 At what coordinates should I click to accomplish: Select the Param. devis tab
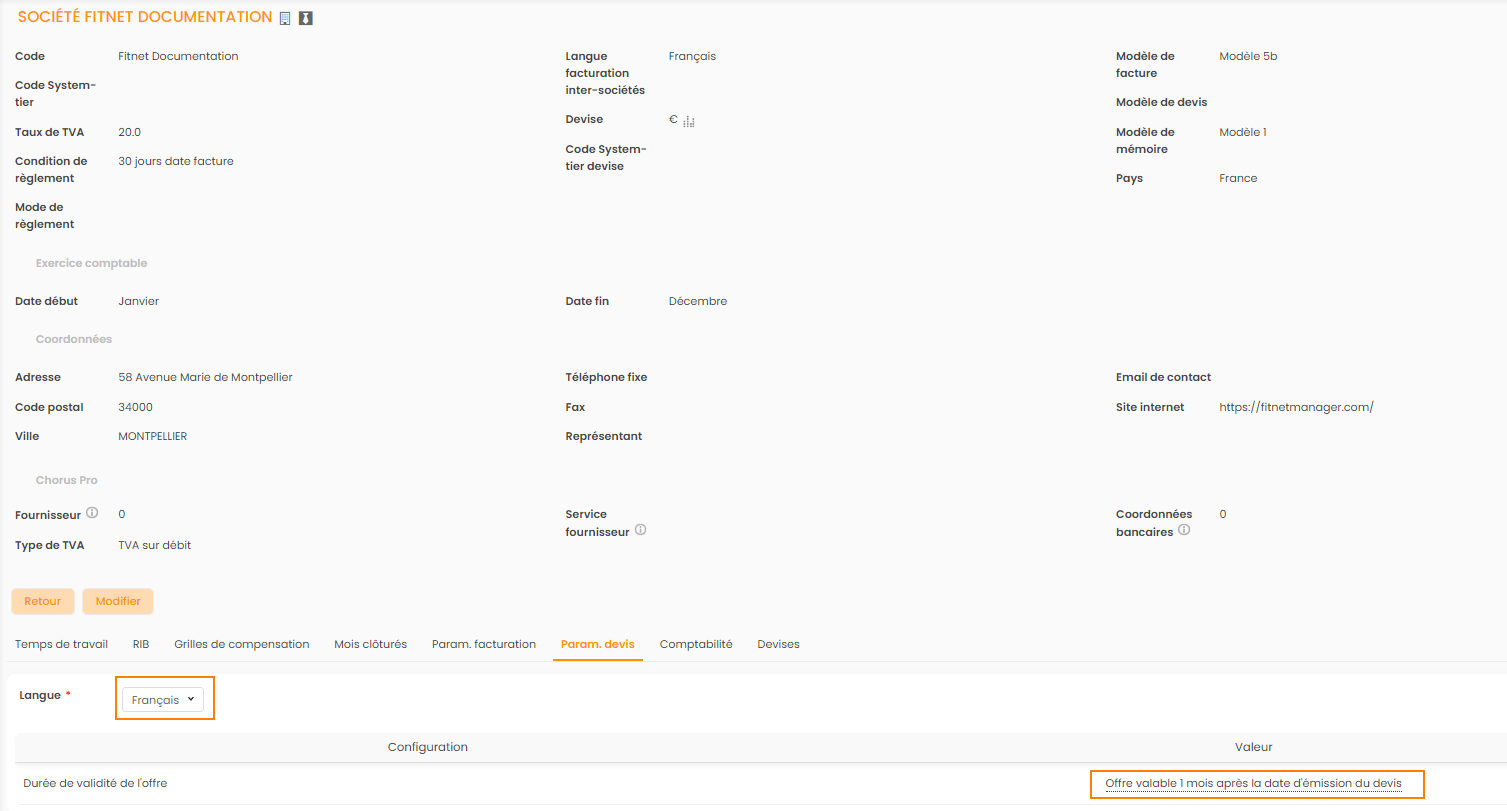click(597, 644)
